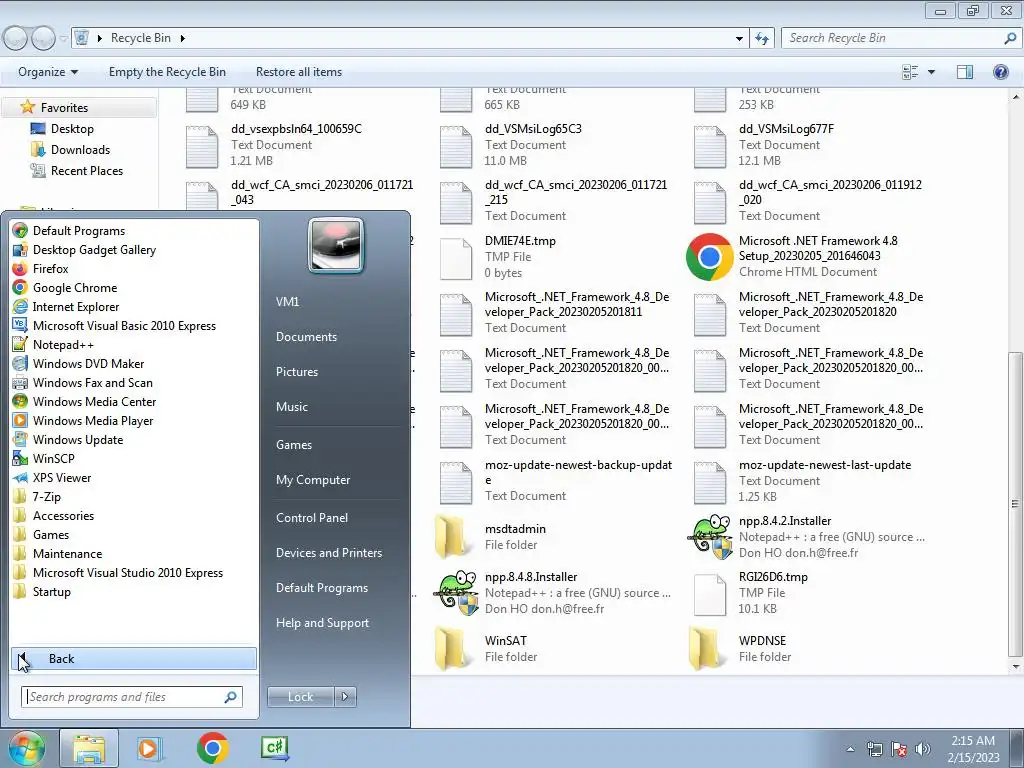This screenshot has width=1024, height=768.
Task: Click the Search Recycle Bin field
Action: (901, 38)
